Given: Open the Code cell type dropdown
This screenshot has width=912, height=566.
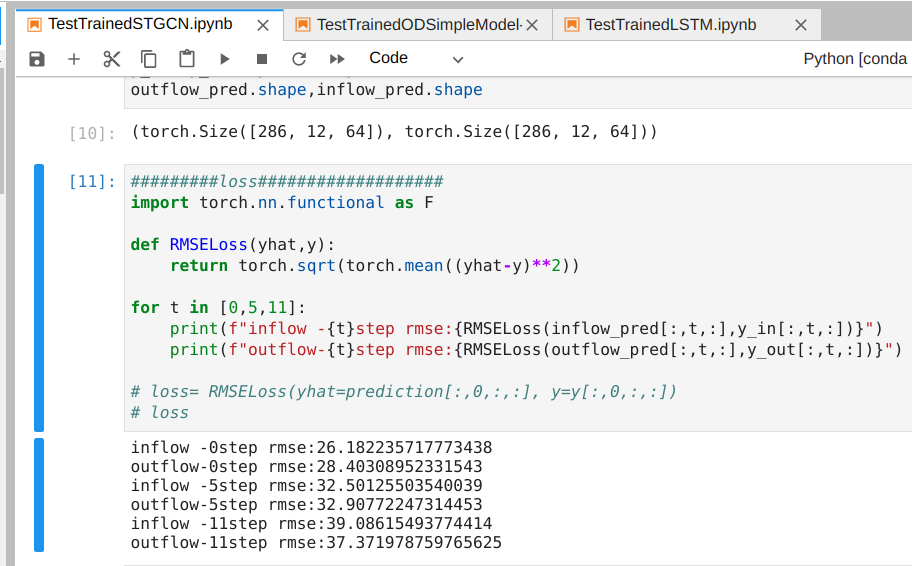Looking at the screenshot, I should coord(416,59).
